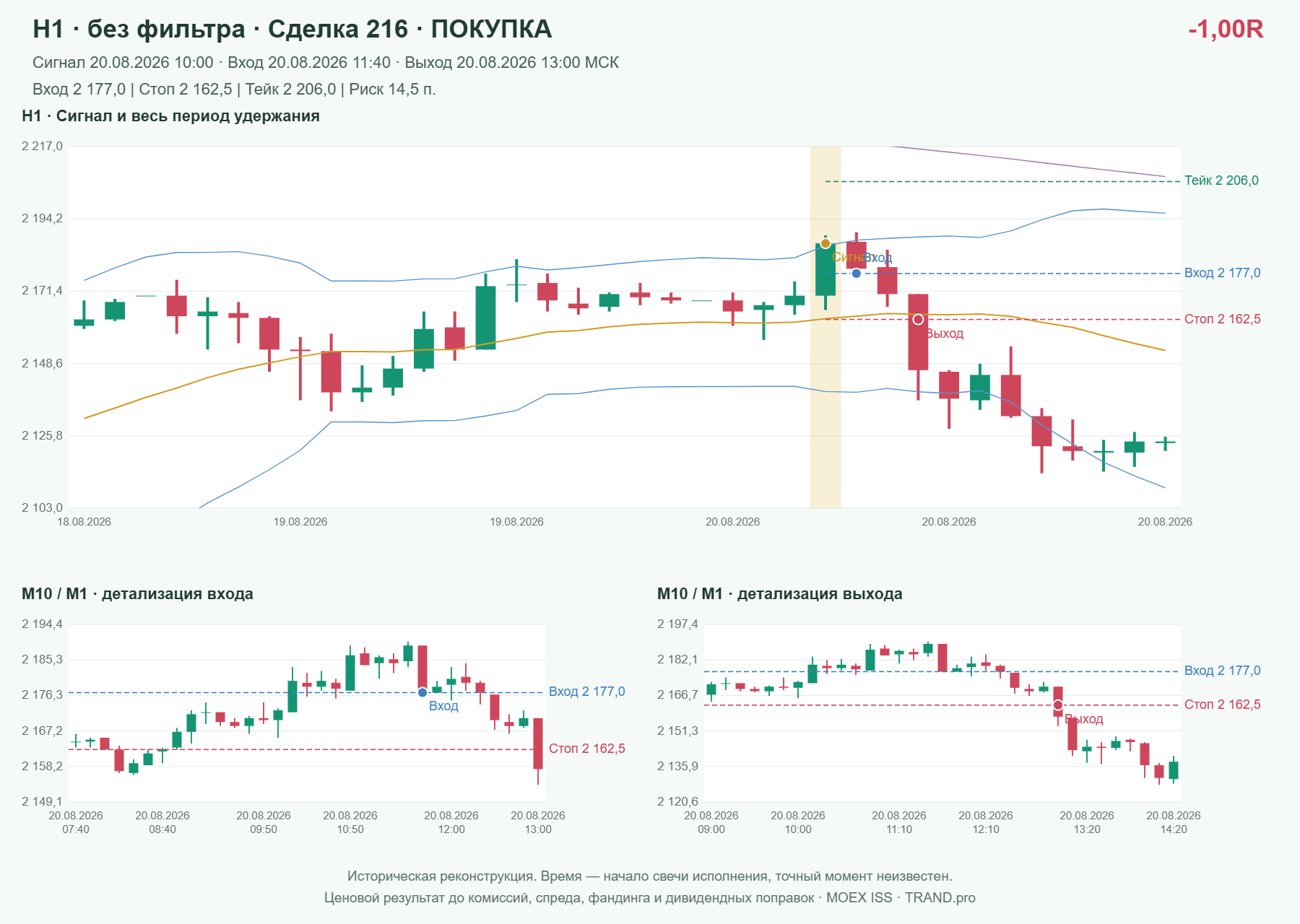Screen dimensions: 1300x924
Task: Click the trade title 'Сделка 216 · ПОКУПКА'
Action: coord(409,29)
